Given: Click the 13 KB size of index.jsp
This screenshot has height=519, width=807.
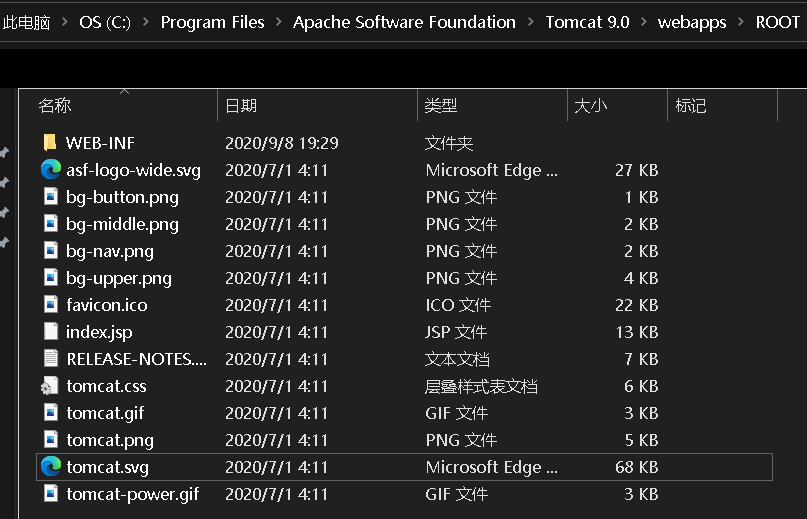Looking at the screenshot, I should coord(637,332).
